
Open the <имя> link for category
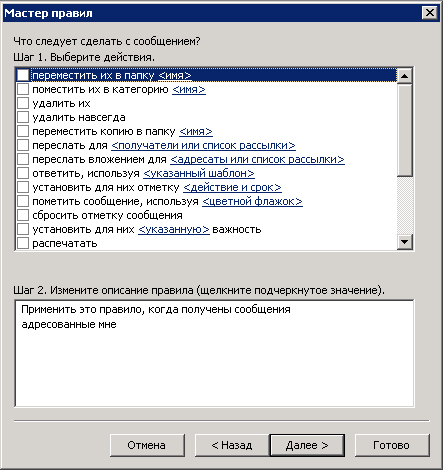(x=189, y=90)
